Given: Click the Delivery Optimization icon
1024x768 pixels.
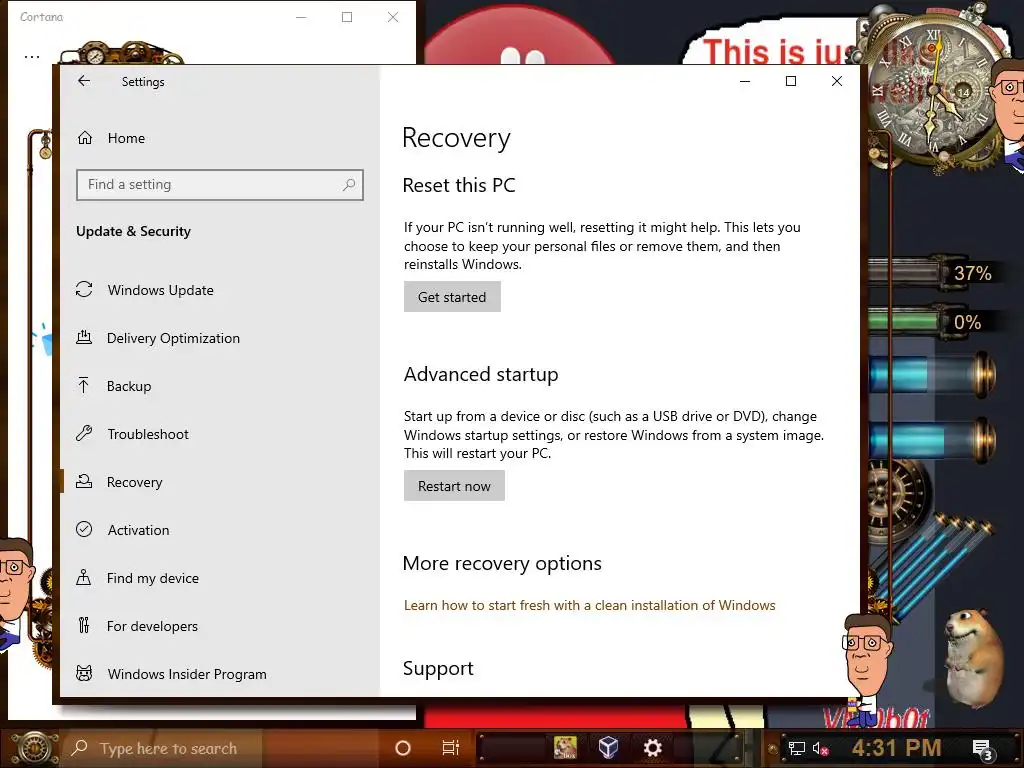Looking at the screenshot, I should pos(84,338).
